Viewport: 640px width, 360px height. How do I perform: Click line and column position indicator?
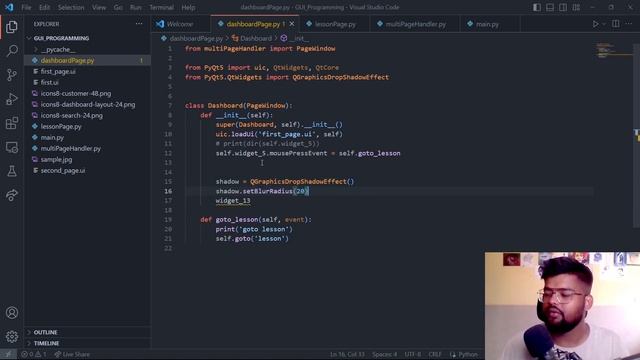click(x=347, y=354)
